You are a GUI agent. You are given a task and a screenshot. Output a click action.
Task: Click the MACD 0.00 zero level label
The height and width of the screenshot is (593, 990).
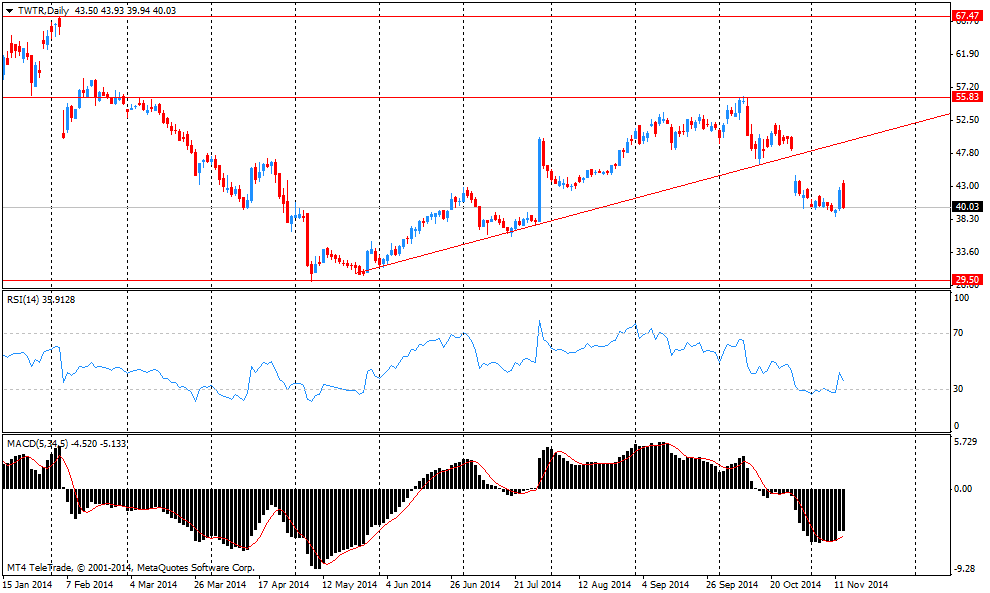(x=963, y=489)
